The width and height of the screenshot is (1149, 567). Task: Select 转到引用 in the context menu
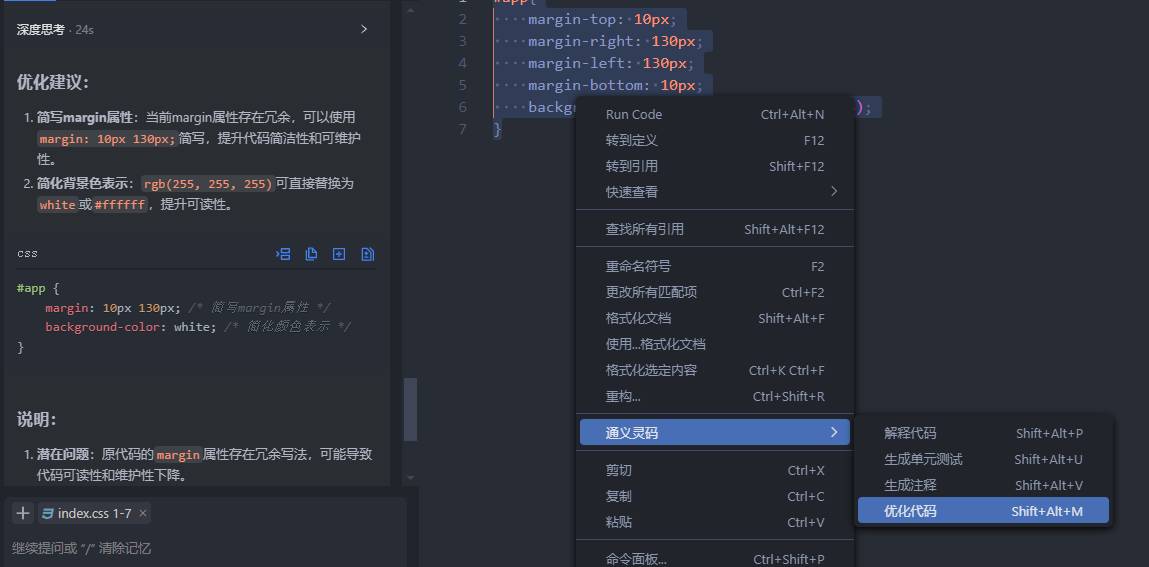pyautogui.click(x=714, y=166)
